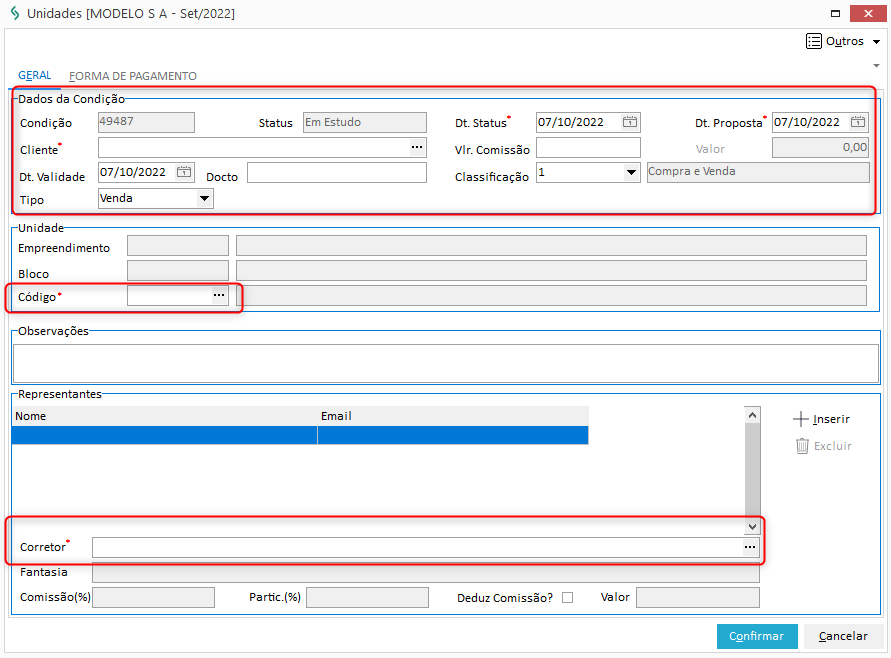The height and width of the screenshot is (658, 891).
Task: Click the Inserir plus icon
Action: (x=801, y=419)
